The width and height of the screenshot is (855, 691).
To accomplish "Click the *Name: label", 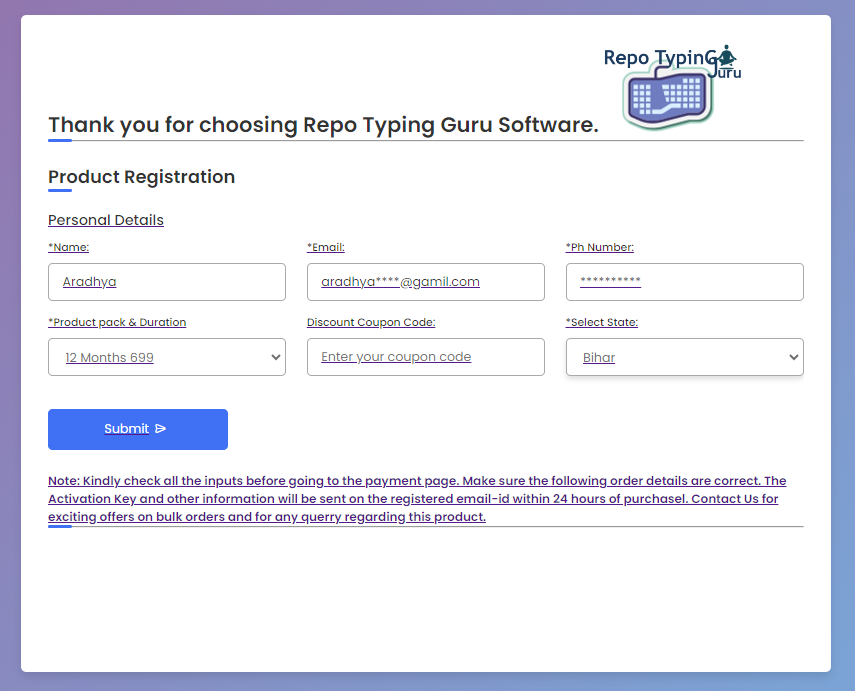I will (x=68, y=247).
